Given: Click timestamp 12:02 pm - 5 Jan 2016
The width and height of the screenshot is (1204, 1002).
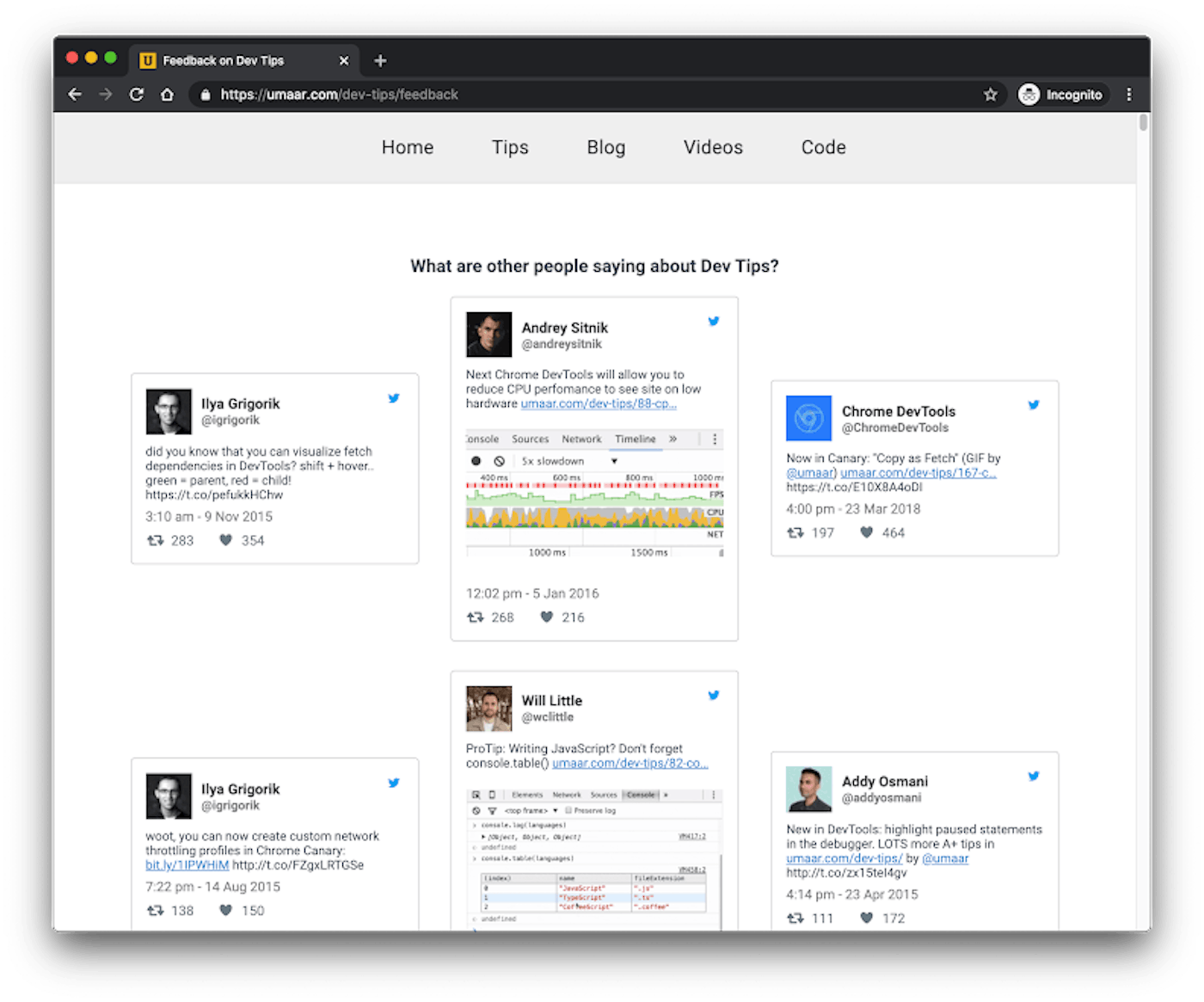Looking at the screenshot, I should coord(532,593).
